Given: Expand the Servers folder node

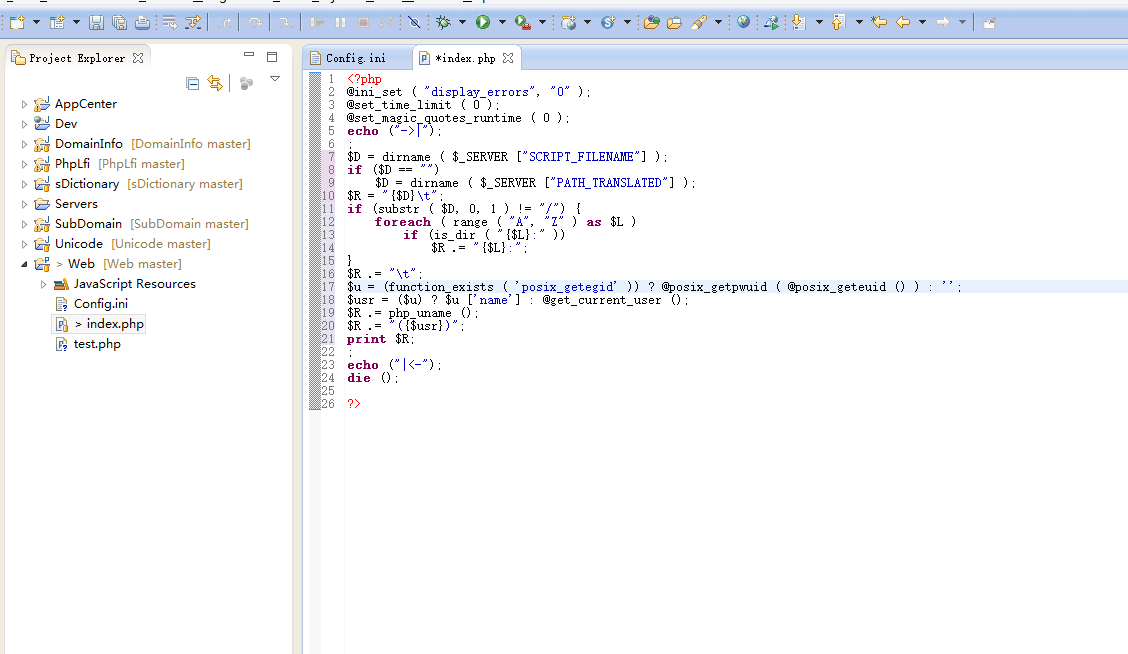Looking at the screenshot, I should coord(24,204).
